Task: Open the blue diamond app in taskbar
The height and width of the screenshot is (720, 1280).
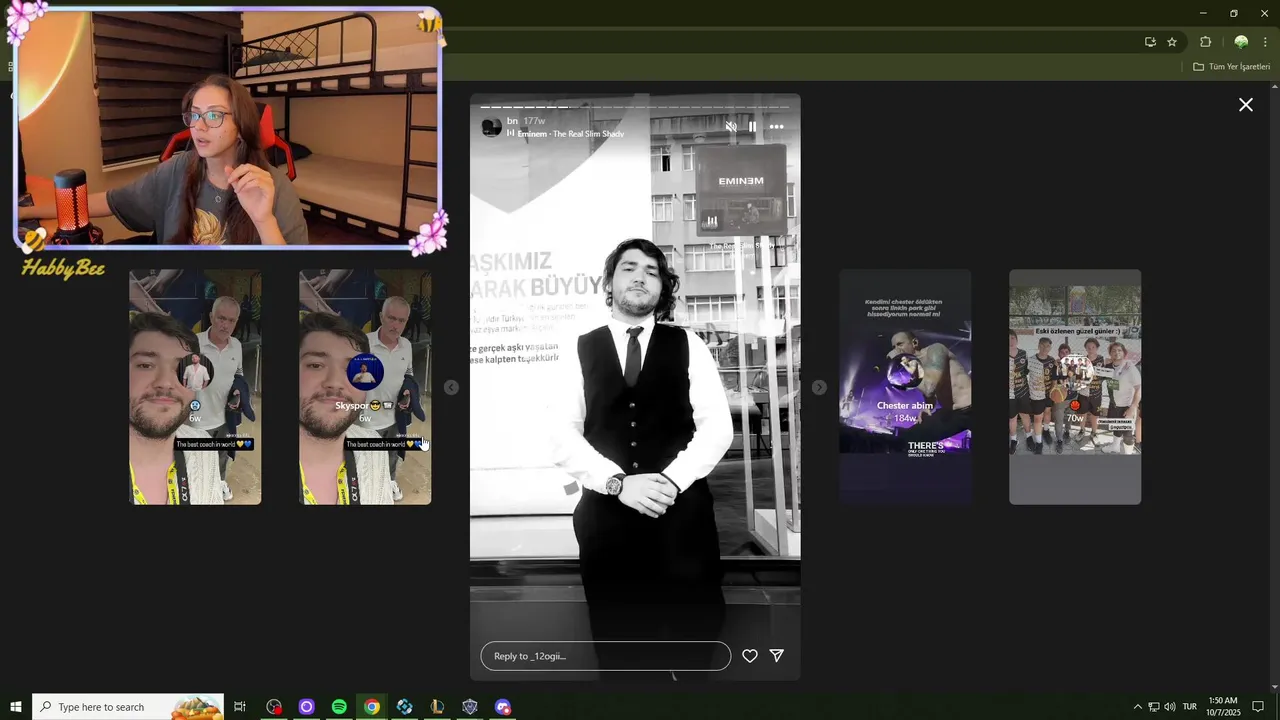Action: 404,707
